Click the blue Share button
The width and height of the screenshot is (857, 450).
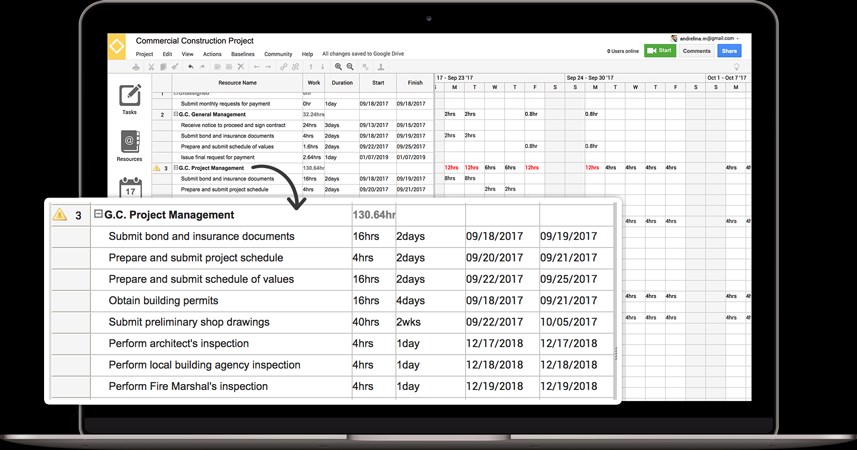pyautogui.click(x=729, y=51)
